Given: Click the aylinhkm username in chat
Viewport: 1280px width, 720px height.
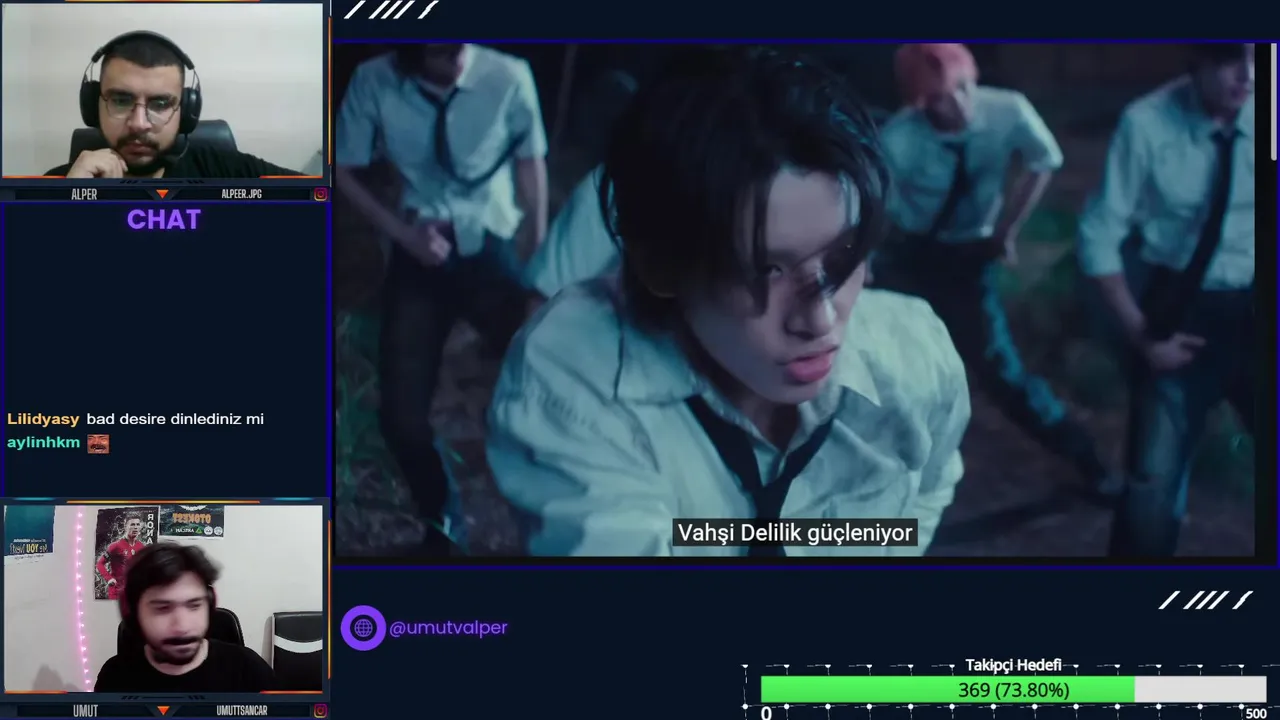Looking at the screenshot, I should coord(43,442).
